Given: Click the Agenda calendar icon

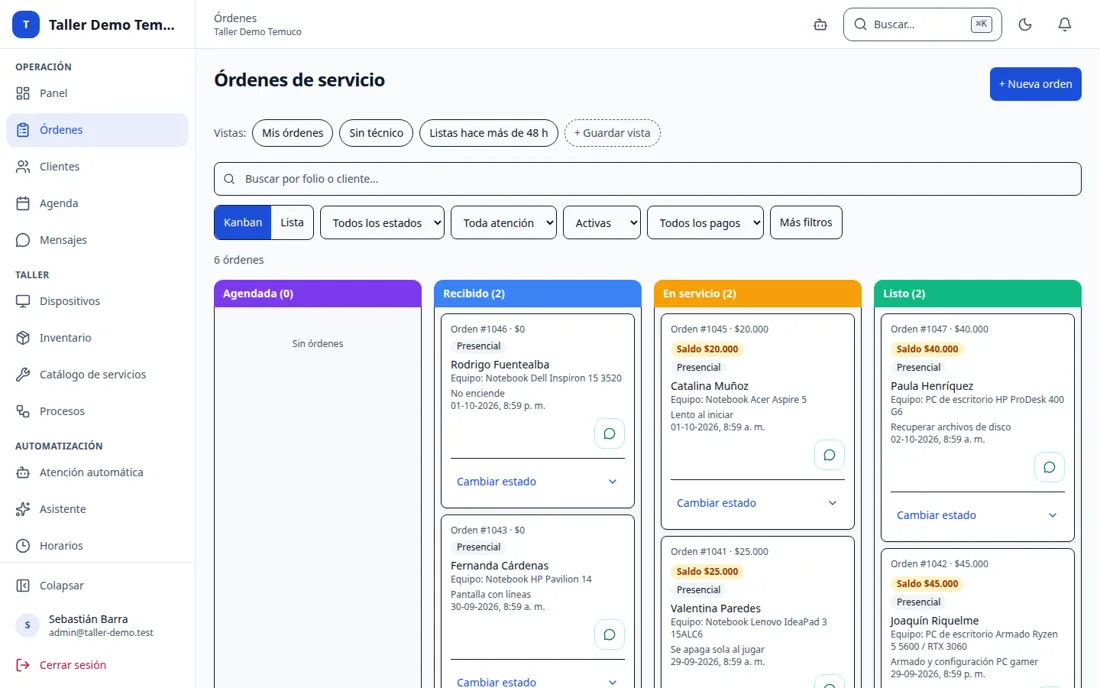Looking at the screenshot, I should (x=23, y=203).
